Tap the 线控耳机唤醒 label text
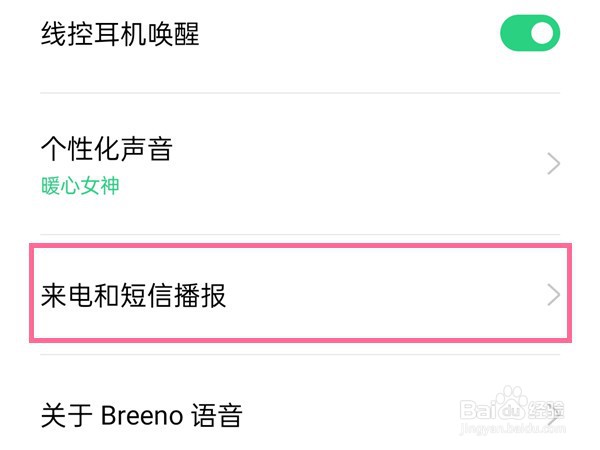 tap(120, 35)
